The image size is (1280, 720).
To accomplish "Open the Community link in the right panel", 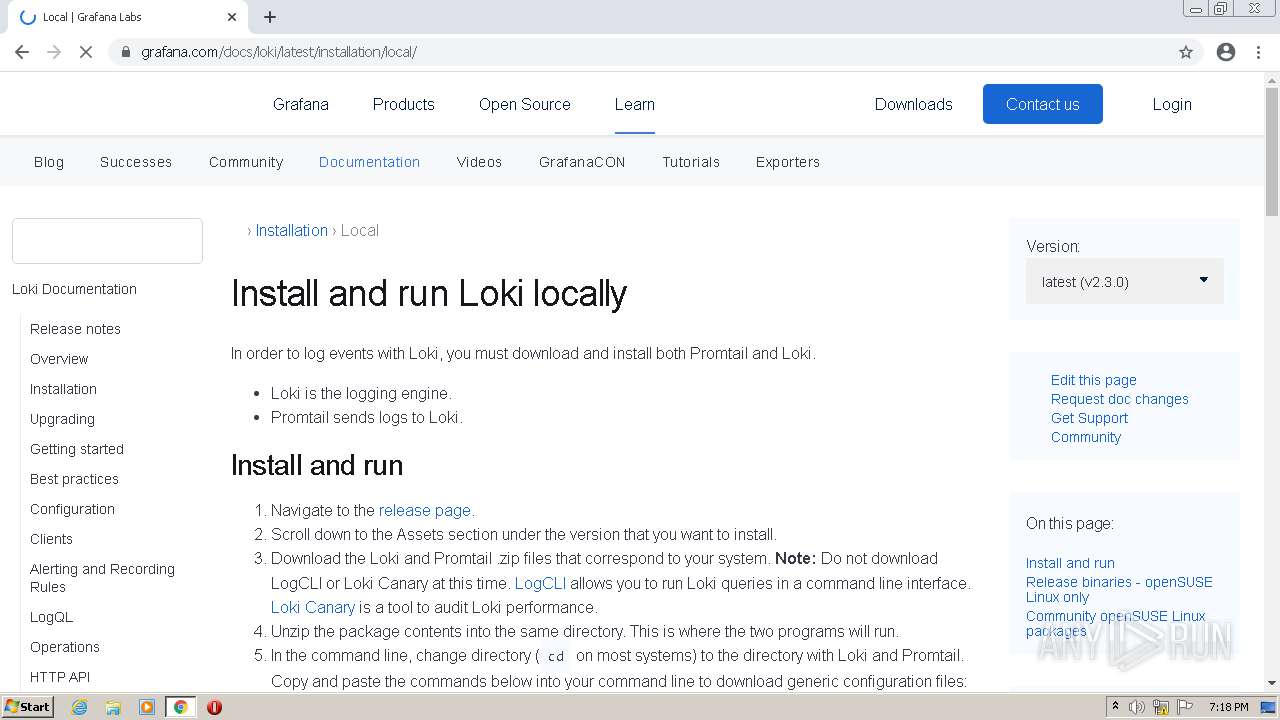I will tap(1086, 437).
